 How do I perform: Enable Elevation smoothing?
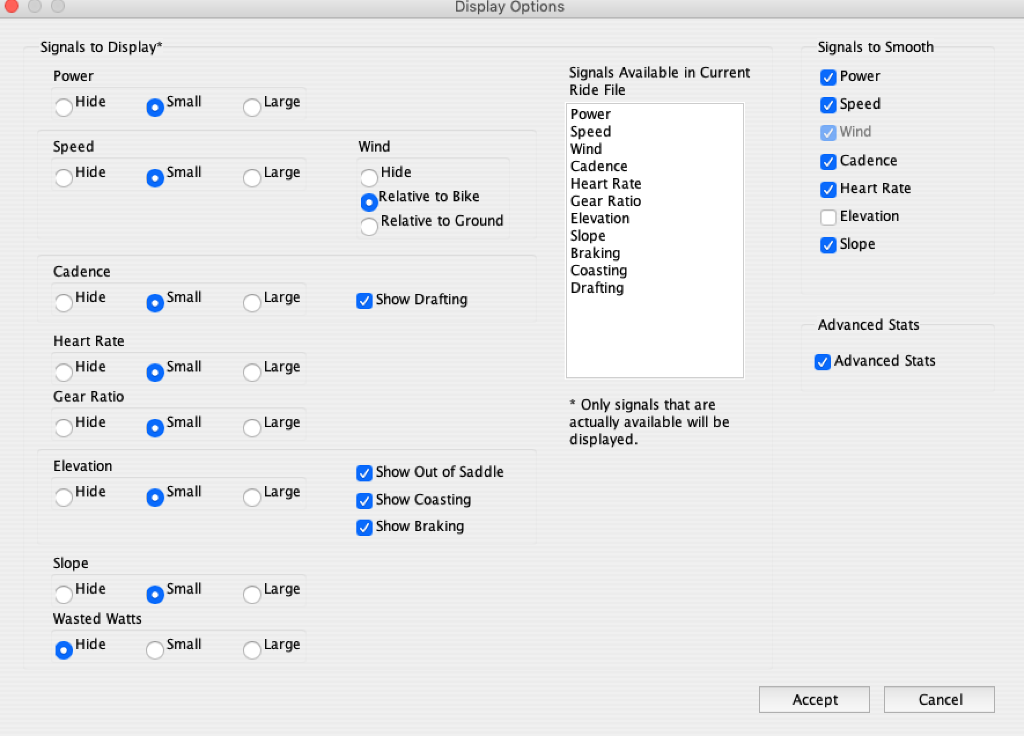point(828,216)
